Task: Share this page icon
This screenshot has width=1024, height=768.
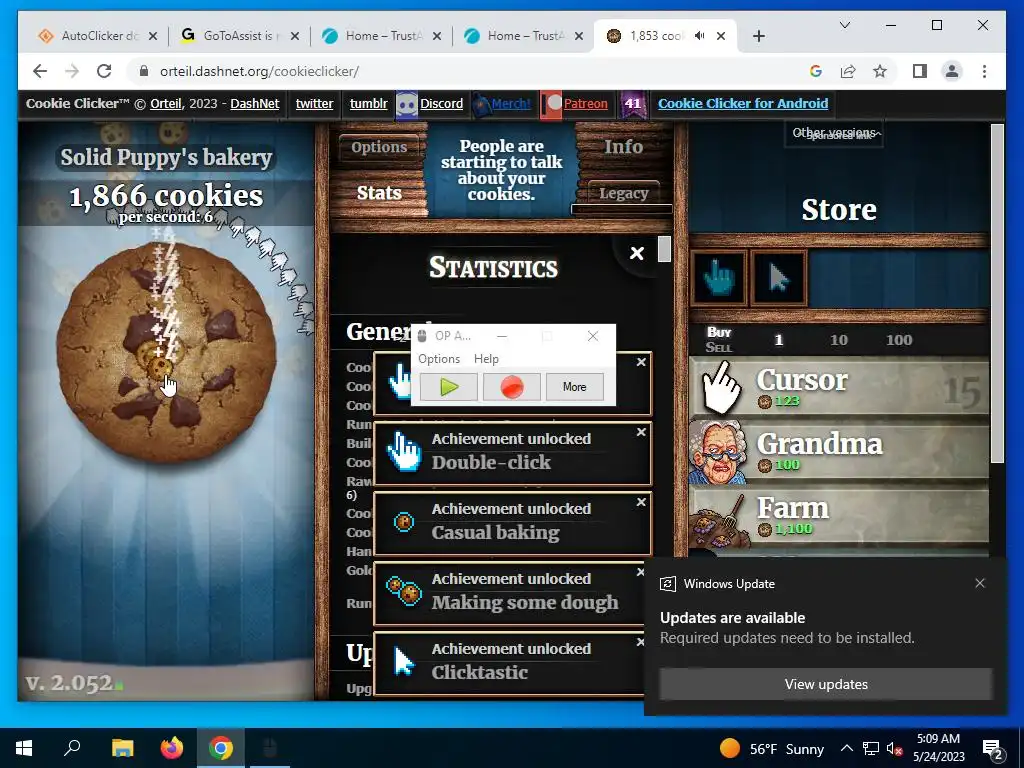Action: click(x=848, y=71)
